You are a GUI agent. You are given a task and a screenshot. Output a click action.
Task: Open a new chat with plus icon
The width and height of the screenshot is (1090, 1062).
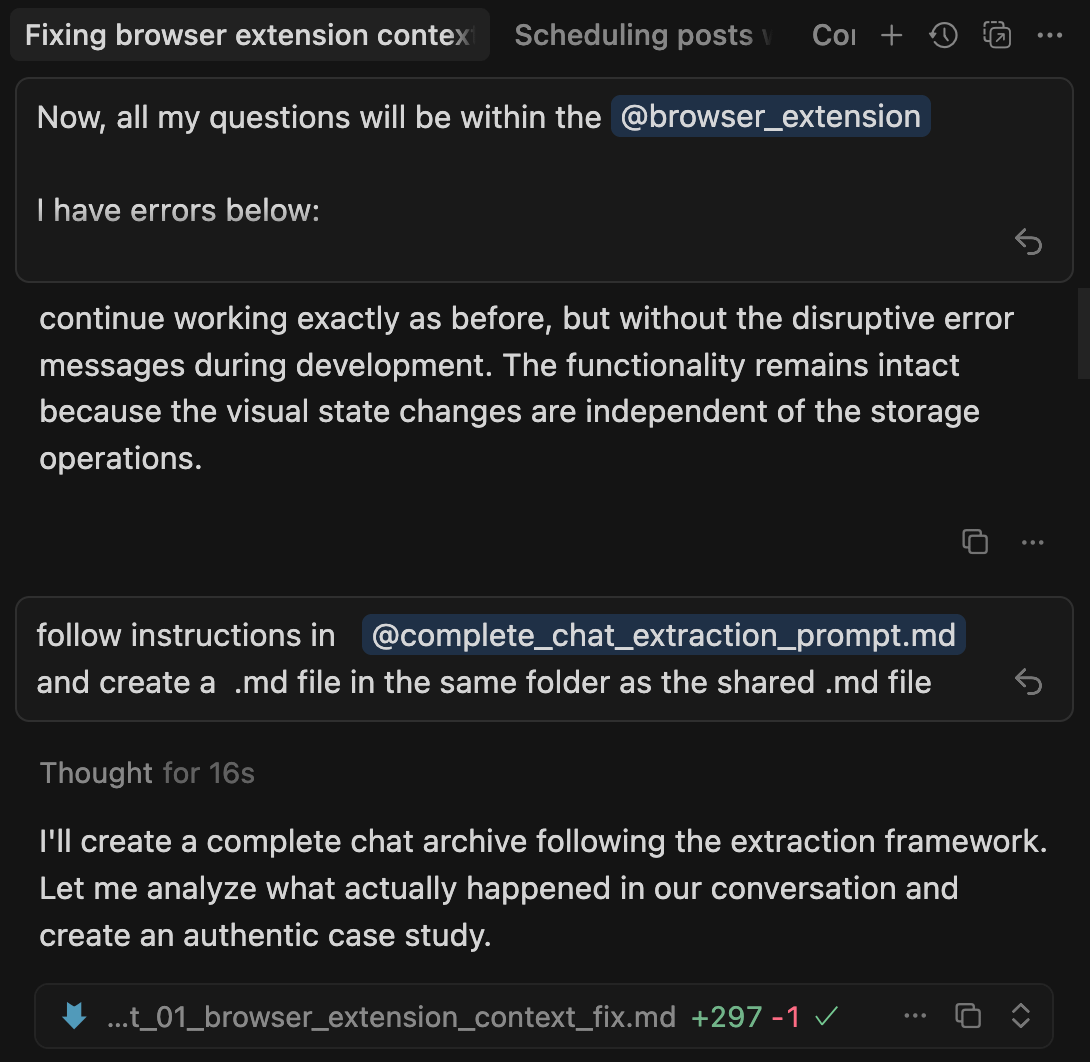[891, 35]
